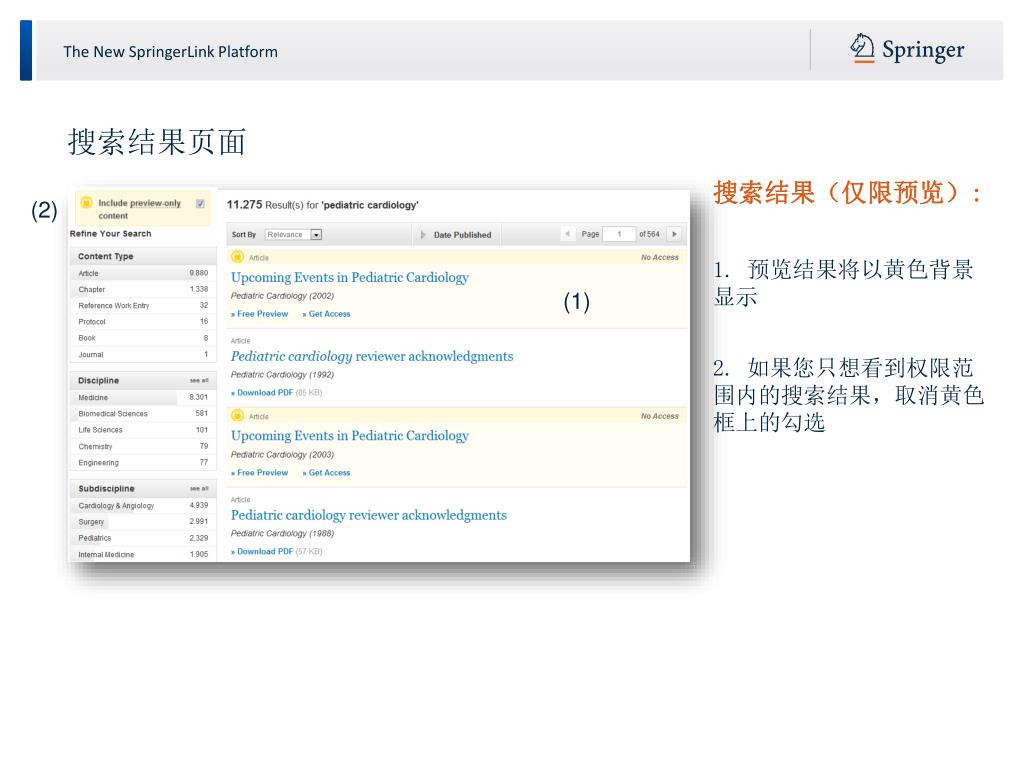The width and height of the screenshot is (1024, 768).
Task: Click No Access label on 2003 result
Action: coord(660,416)
